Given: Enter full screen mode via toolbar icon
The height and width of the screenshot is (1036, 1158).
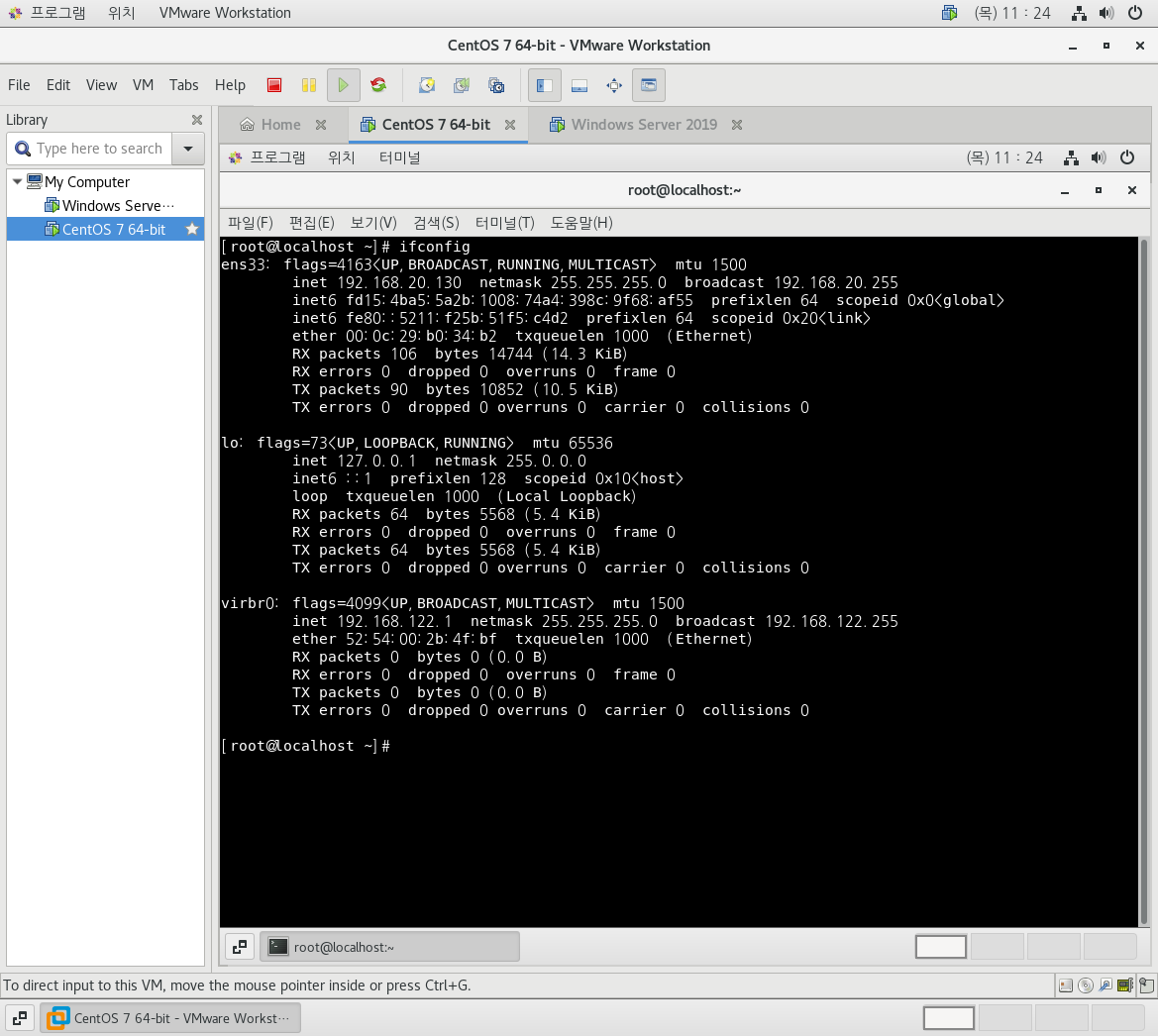Looking at the screenshot, I should [x=614, y=85].
